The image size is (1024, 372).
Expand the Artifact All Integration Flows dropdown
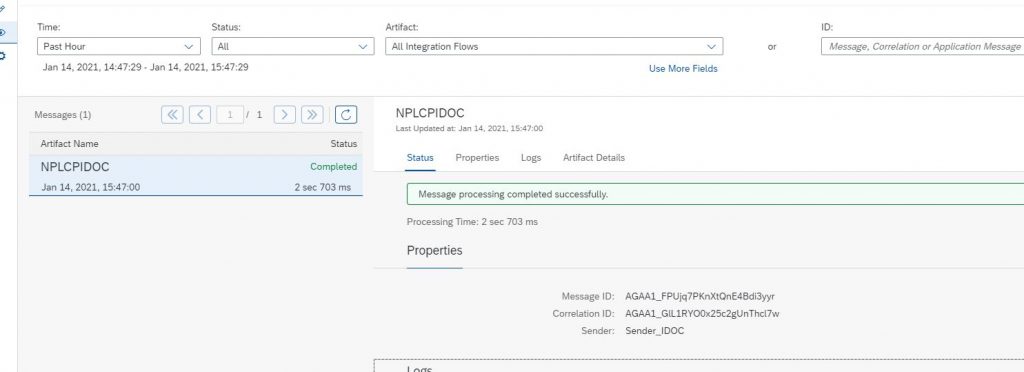click(554, 46)
